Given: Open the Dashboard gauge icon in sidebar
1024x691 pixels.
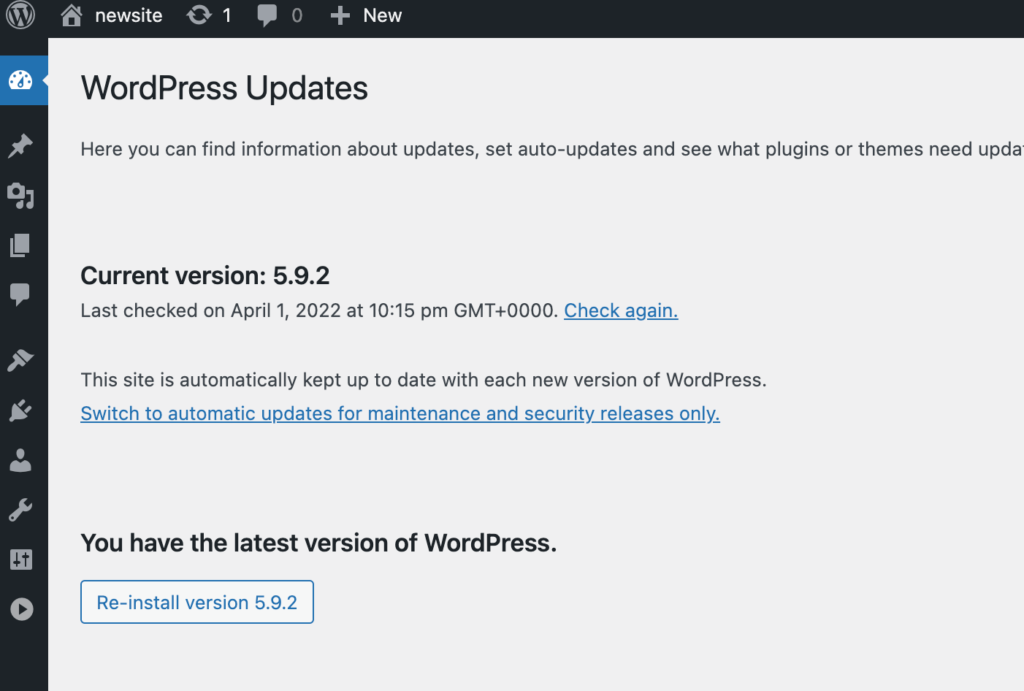Looking at the screenshot, I should click(20, 80).
